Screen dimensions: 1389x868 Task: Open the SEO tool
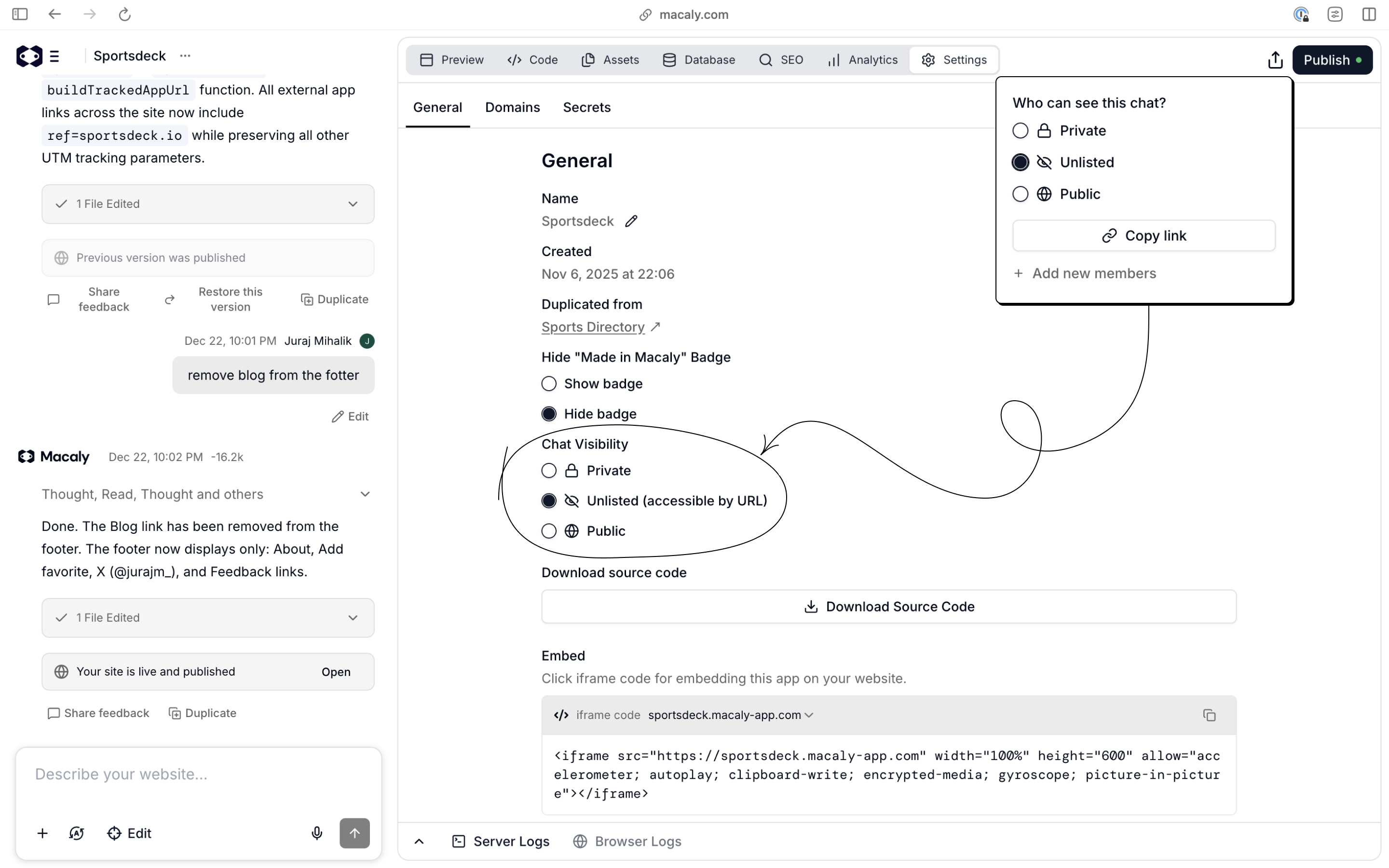click(781, 60)
